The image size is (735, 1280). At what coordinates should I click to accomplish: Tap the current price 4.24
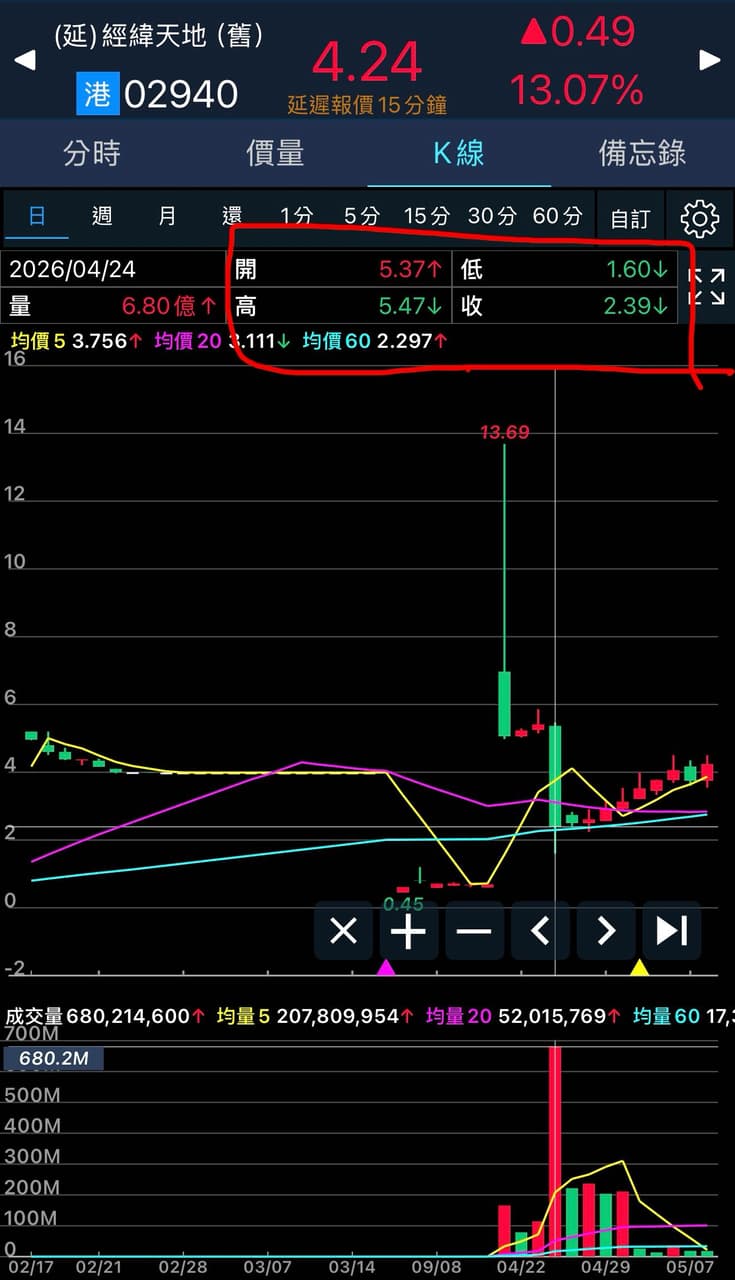click(367, 62)
